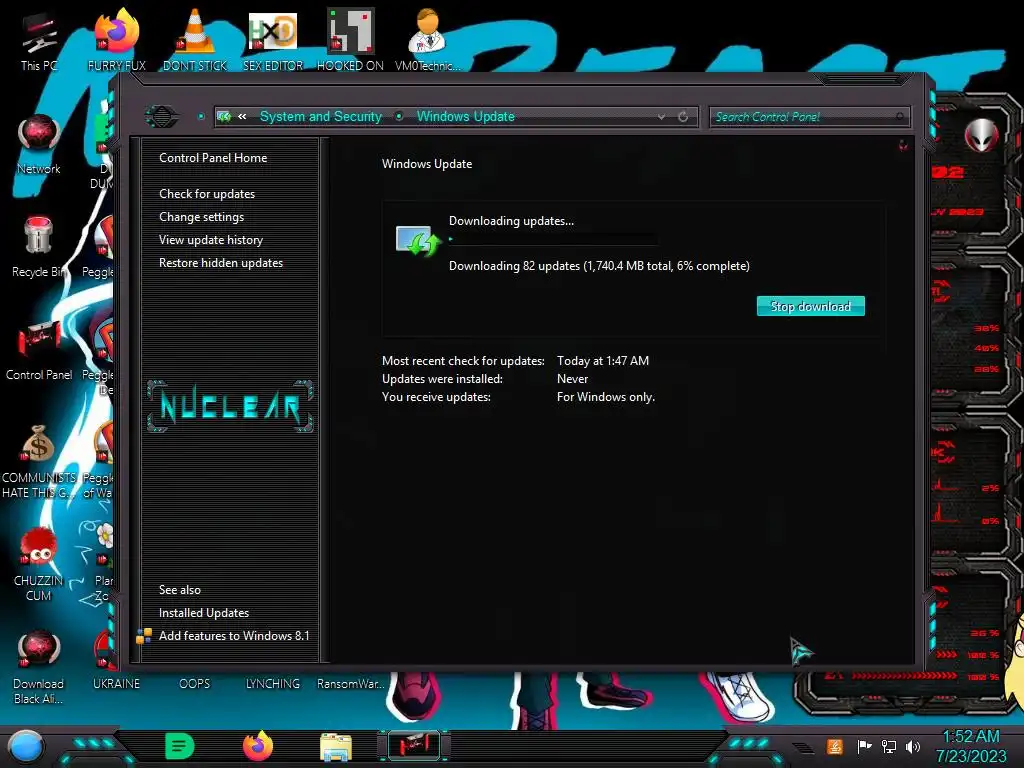Click Check for updates link
The width and height of the screenshot is (1024, 768).
point(207,193)
